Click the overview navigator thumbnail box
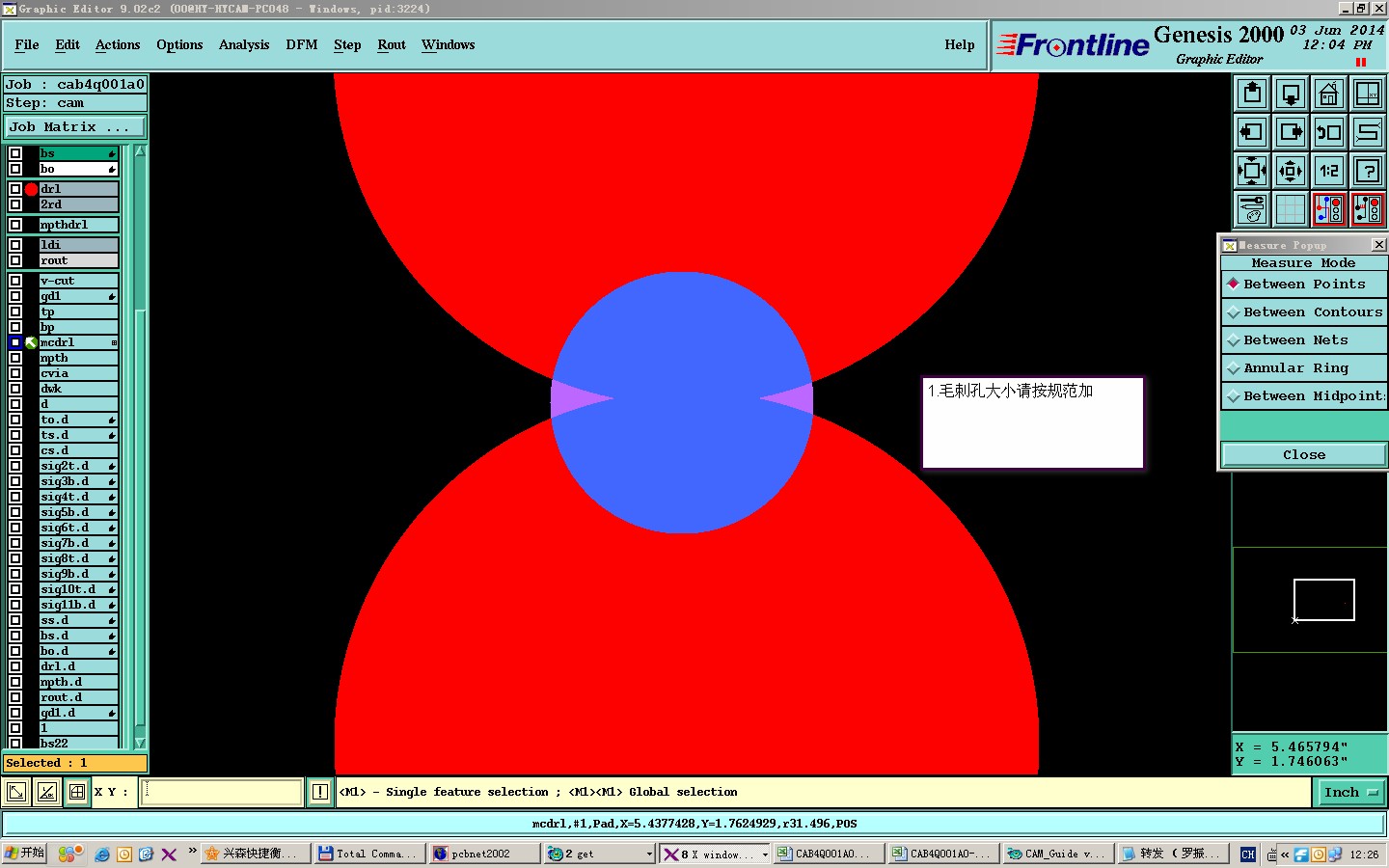The image size is (1389, 868). (x=1323, y=600)
